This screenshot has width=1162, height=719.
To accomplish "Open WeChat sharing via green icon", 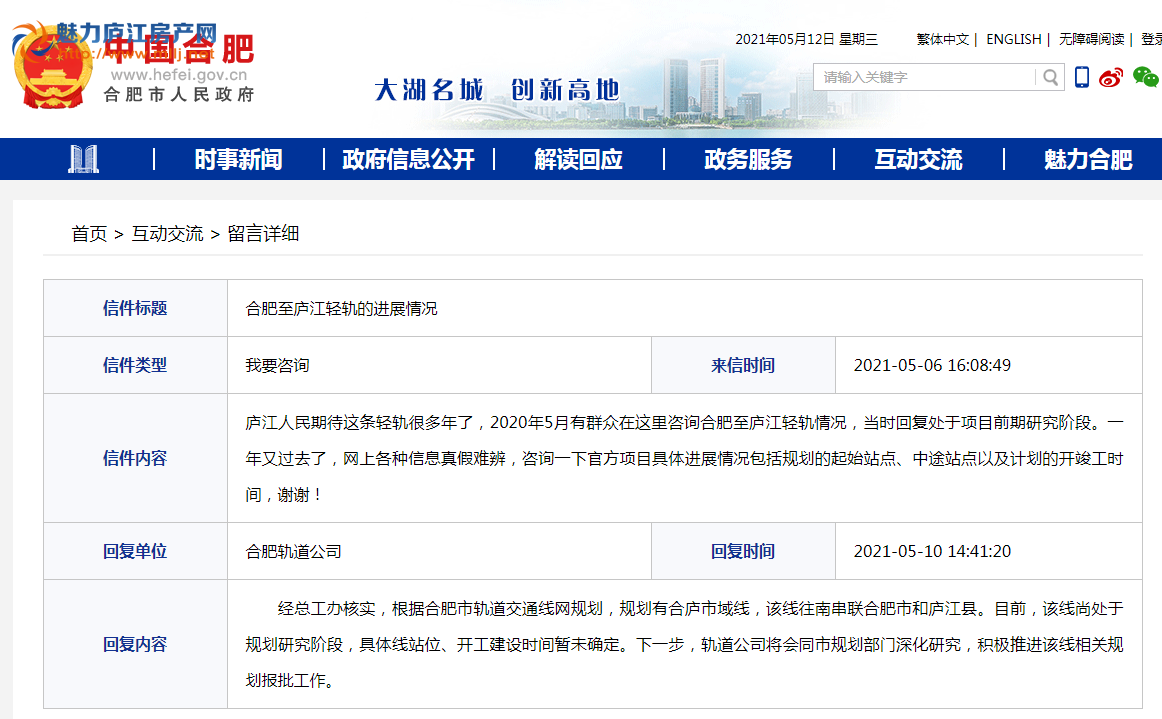I will [x=1143, y=76].
